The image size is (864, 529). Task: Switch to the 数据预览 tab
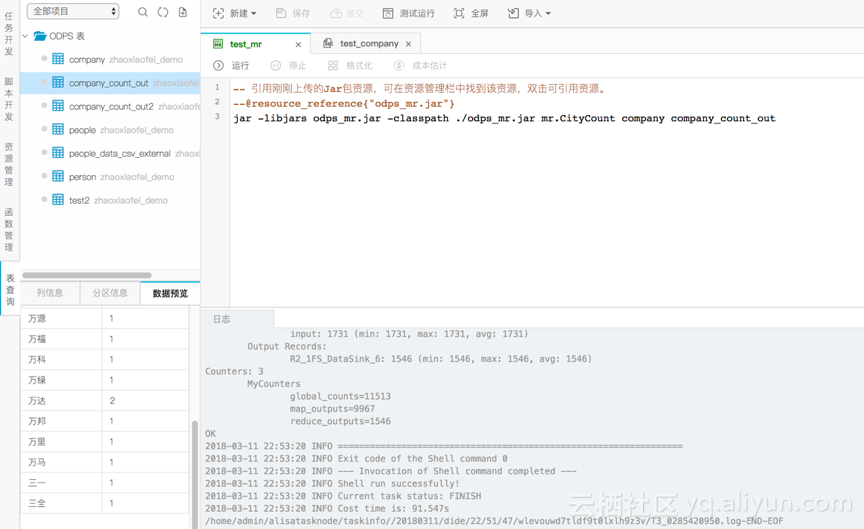[x=170, y=293]
